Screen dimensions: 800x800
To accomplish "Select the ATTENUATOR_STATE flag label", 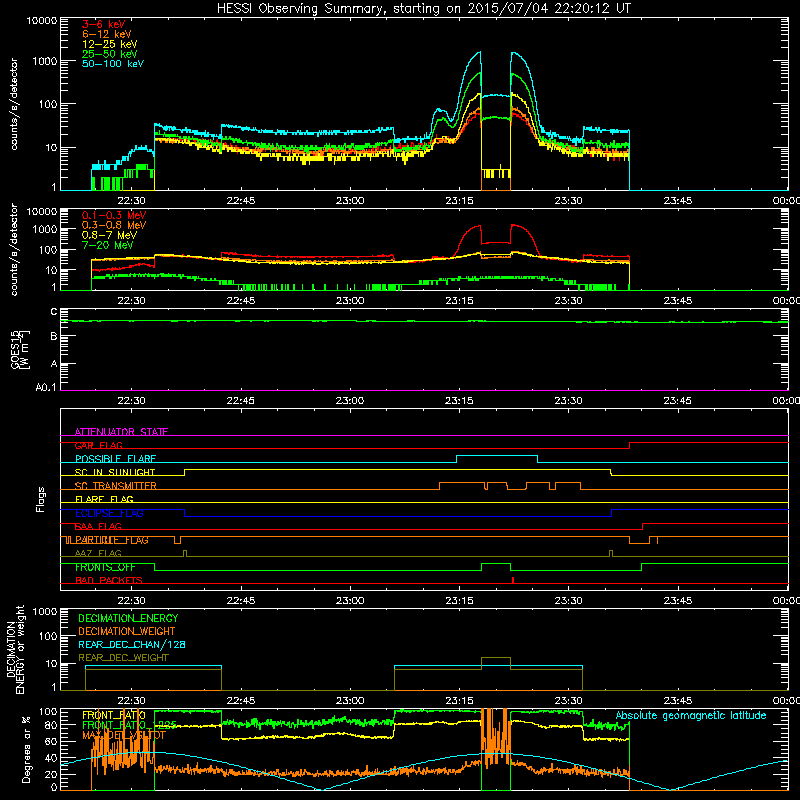I will click(x=121, y=432).
